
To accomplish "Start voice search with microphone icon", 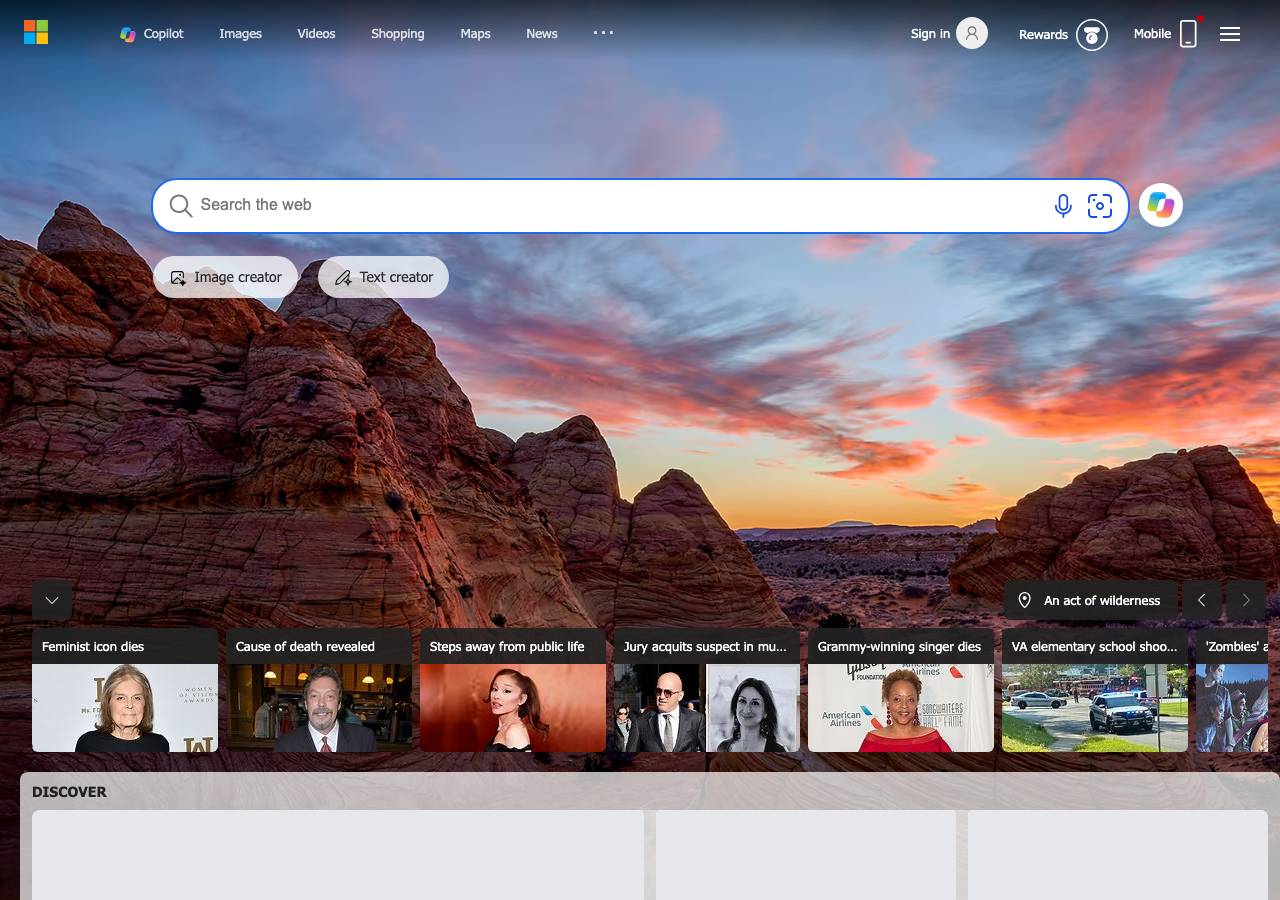I will tap(1063, 206).
